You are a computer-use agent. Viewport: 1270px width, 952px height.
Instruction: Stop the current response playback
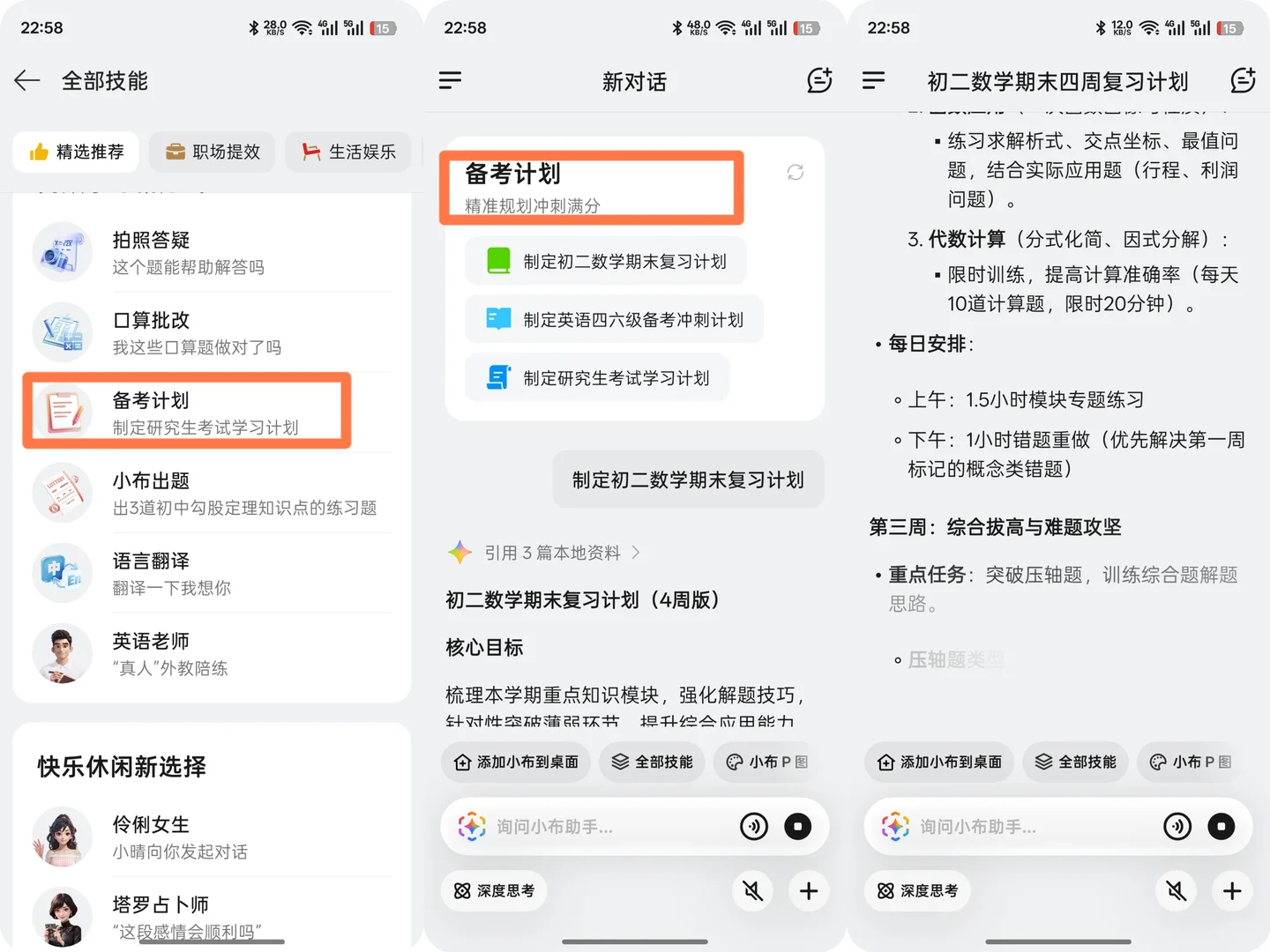tap(798, 826)
